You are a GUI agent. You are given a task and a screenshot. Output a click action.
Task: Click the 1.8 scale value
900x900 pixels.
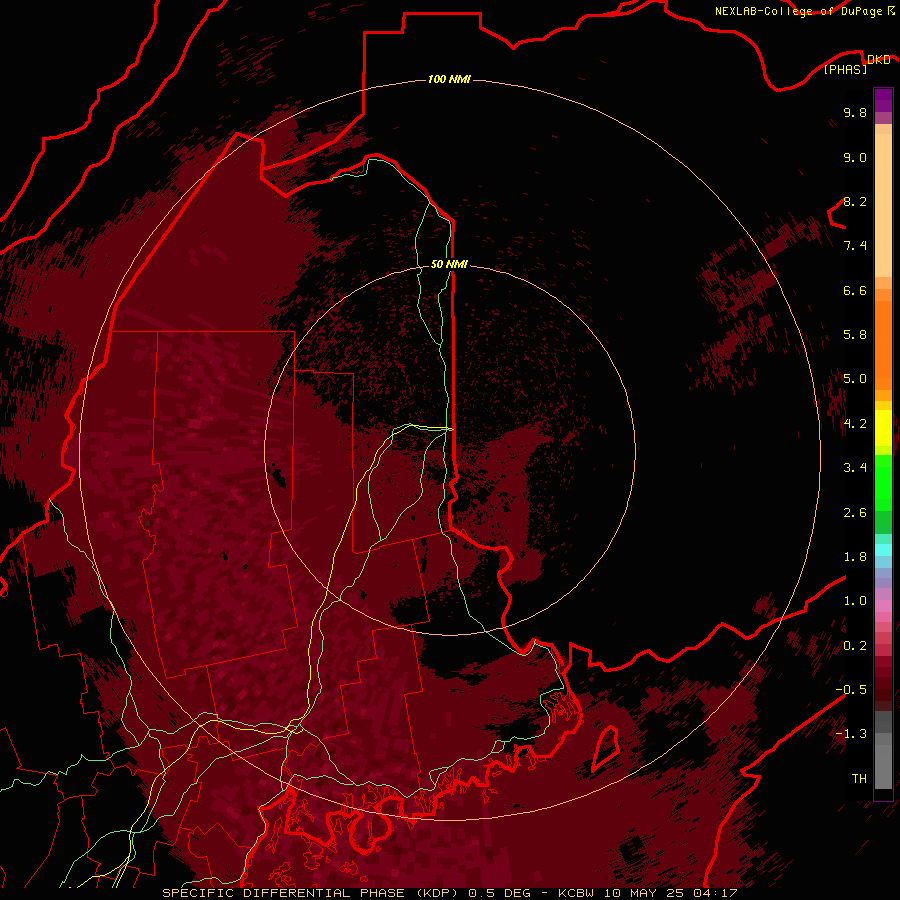tap(855, 557)
